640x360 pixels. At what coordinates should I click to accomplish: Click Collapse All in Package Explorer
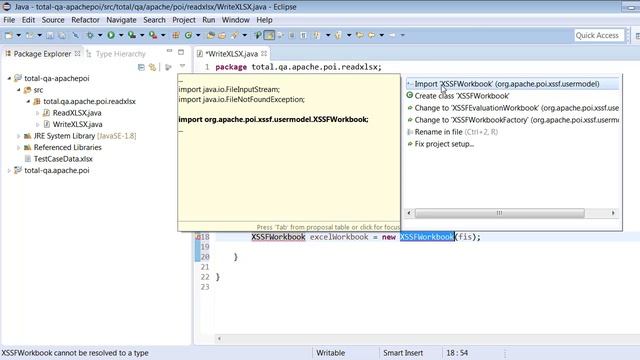click(x=141, y=67)
